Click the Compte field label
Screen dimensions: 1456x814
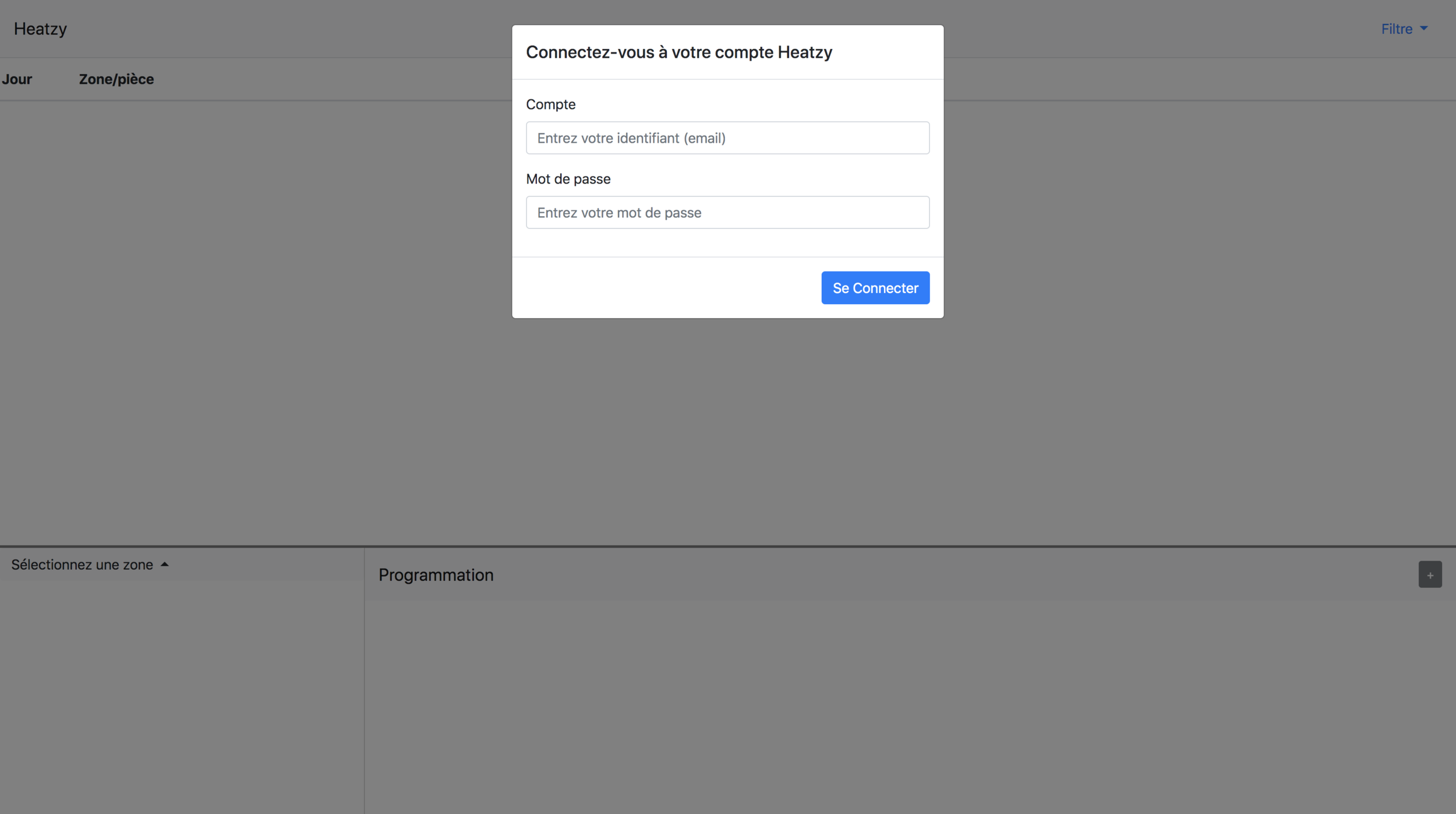[x=550, y=104]
